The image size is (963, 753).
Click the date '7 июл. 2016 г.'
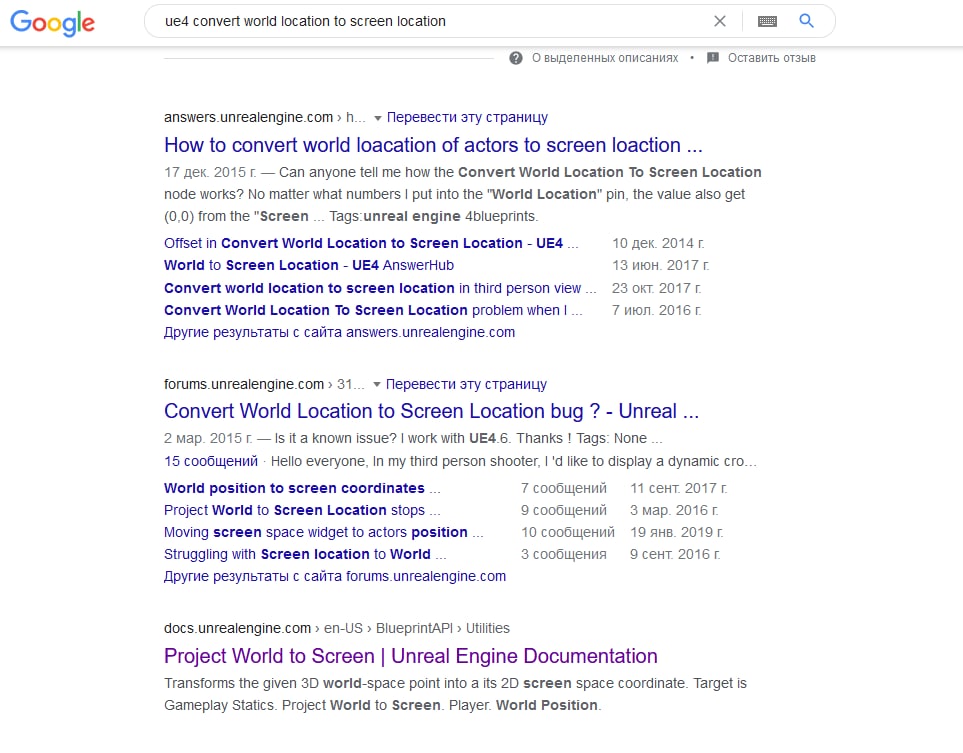(x=656, y=310)
